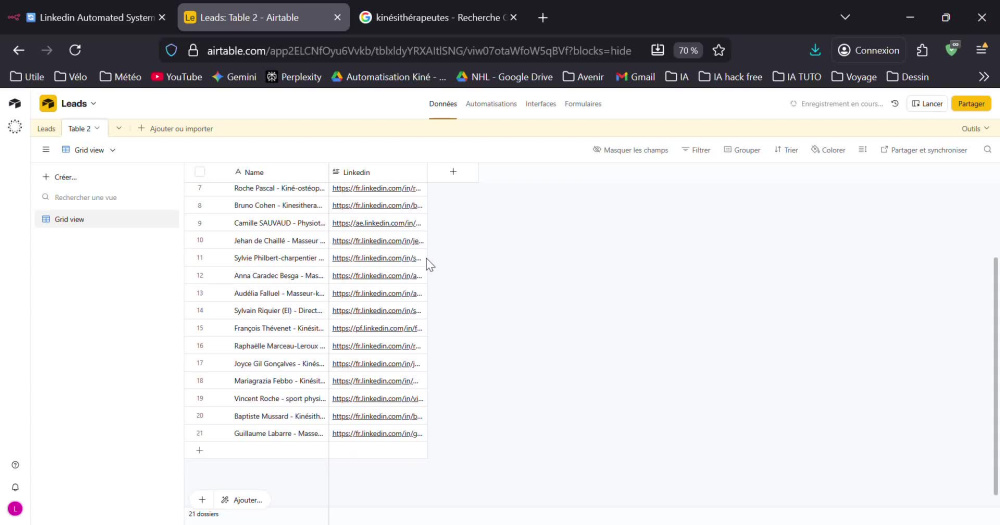
Task: Click Ajouter ou importer
Action: (175, 128)
